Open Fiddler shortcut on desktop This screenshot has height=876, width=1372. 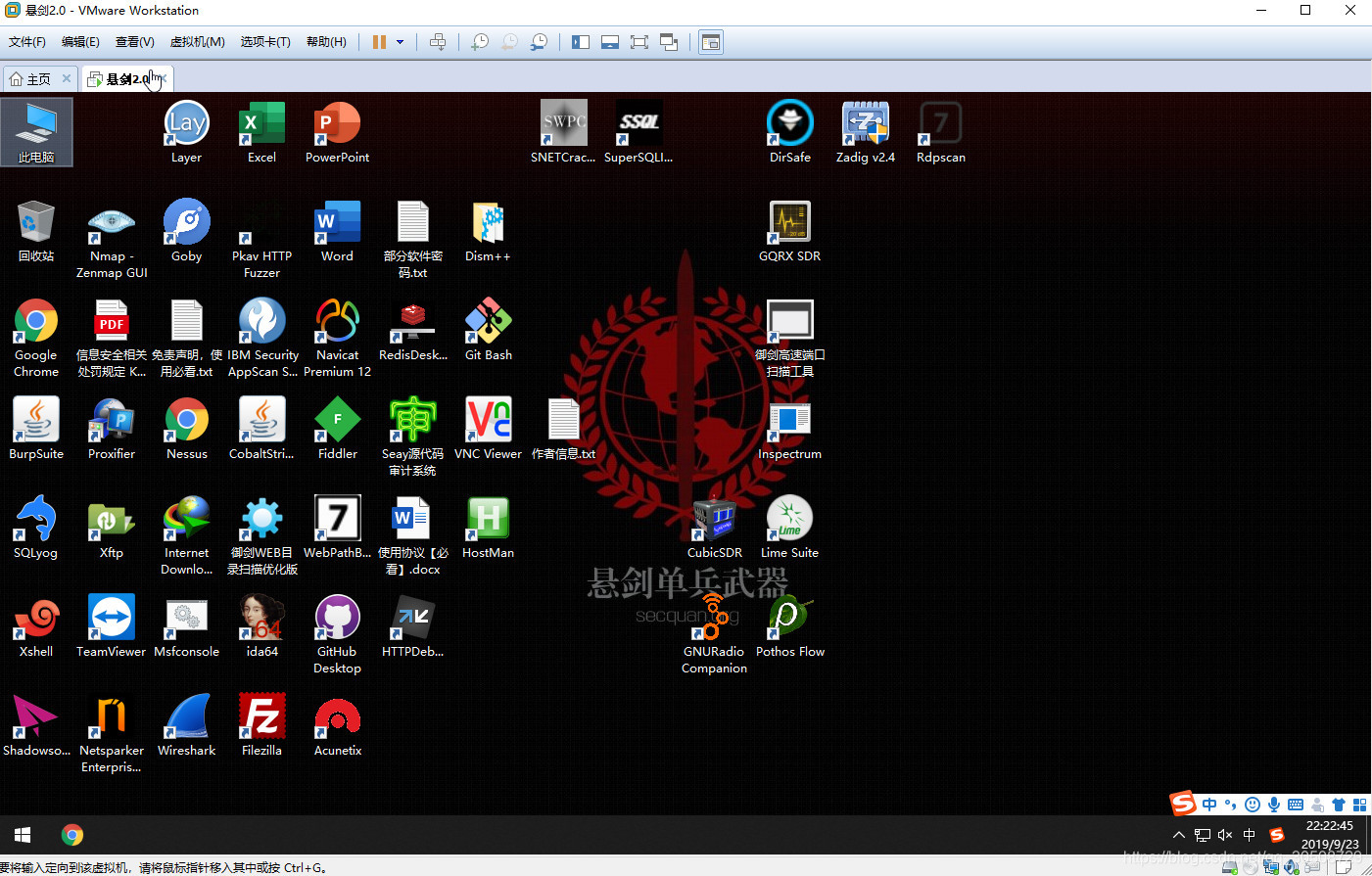(338, 428)
